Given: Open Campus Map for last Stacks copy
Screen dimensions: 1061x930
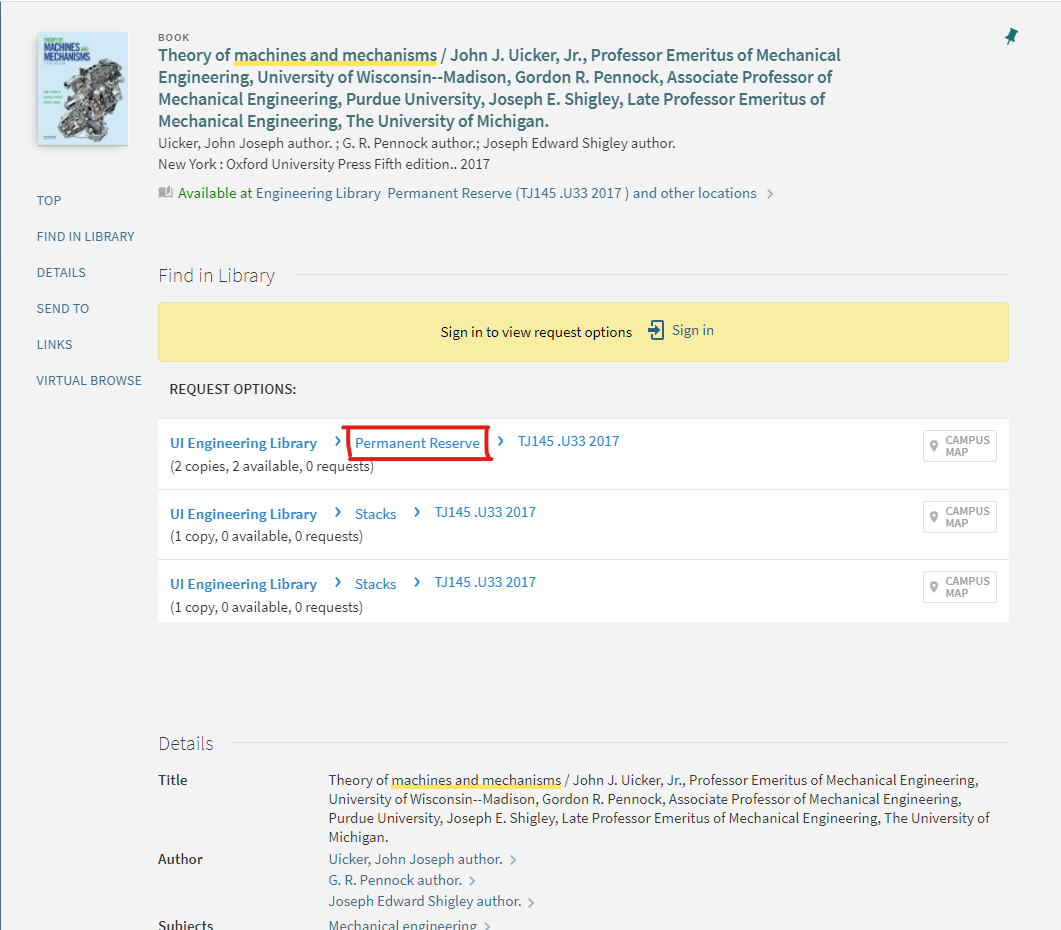Looking at the screenshot, I should 959,587.
